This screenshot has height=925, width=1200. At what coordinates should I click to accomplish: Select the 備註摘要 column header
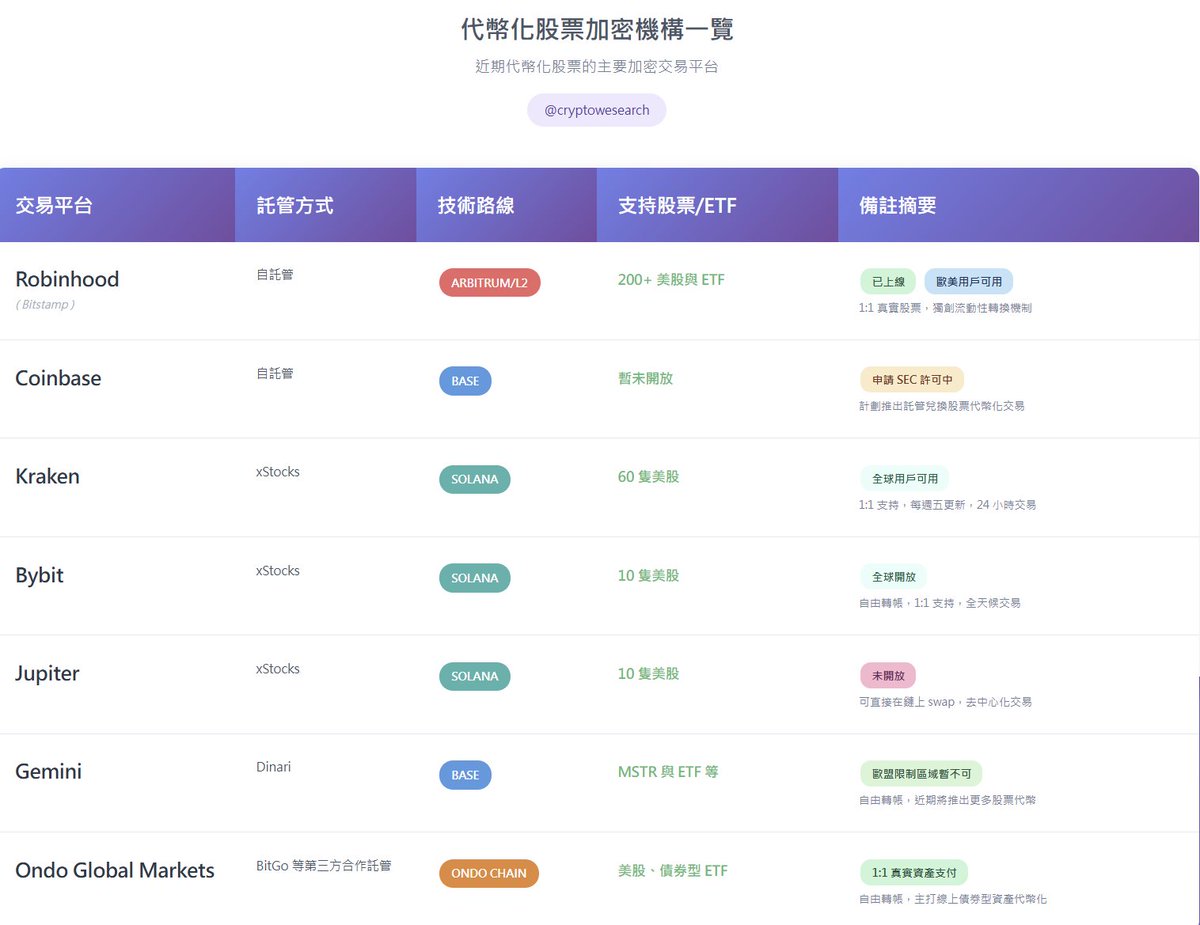pyautogui.click(x=1018, y=205)
